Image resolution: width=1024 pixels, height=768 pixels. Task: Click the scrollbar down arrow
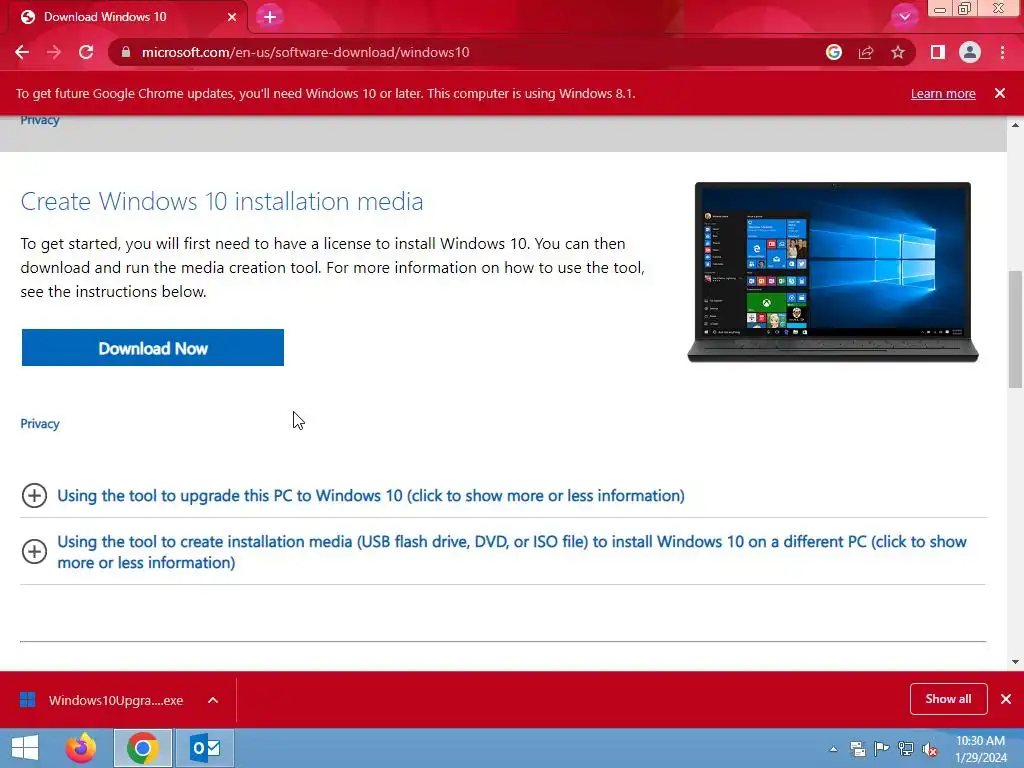click(1015, 662)
